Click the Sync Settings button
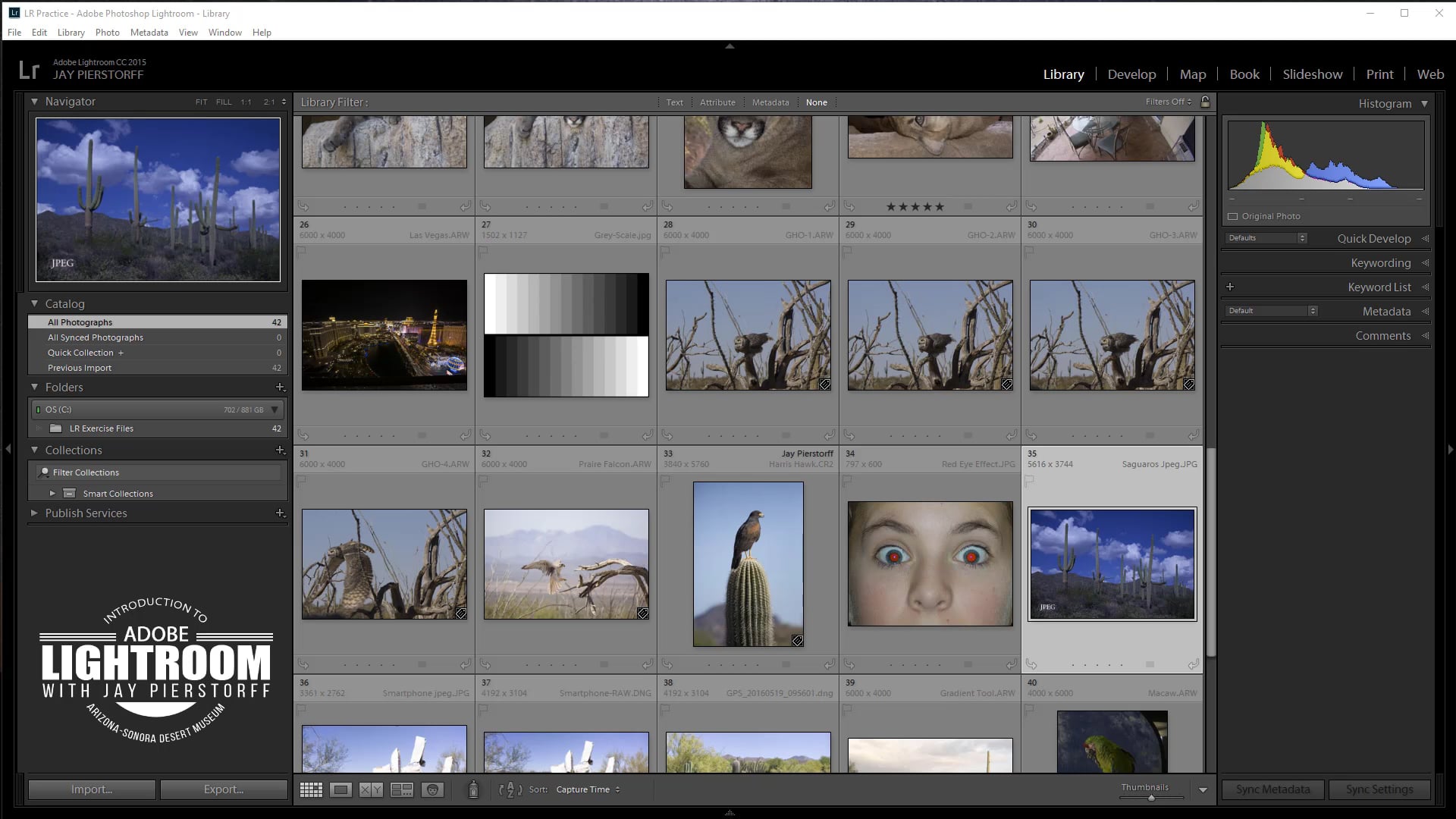 tap(1379, 789)
